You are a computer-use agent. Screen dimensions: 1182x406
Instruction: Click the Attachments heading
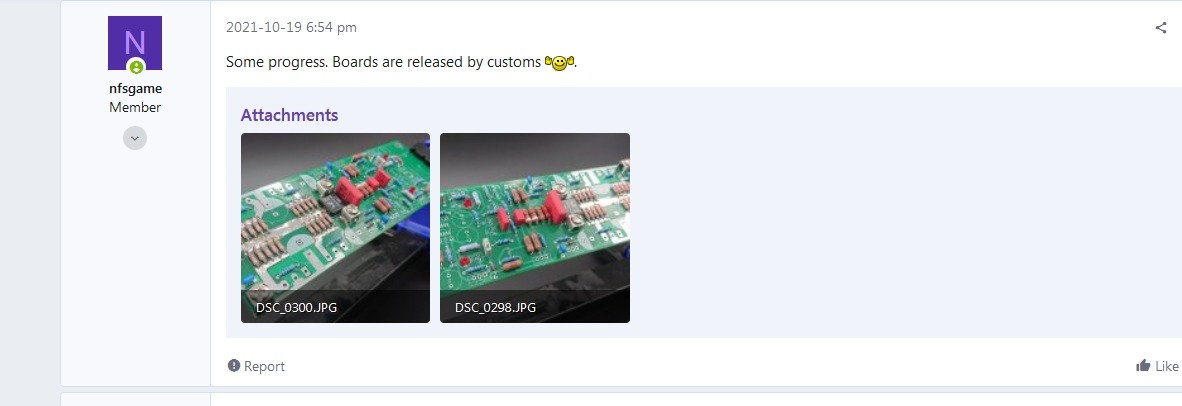click(x=289, y=115)
